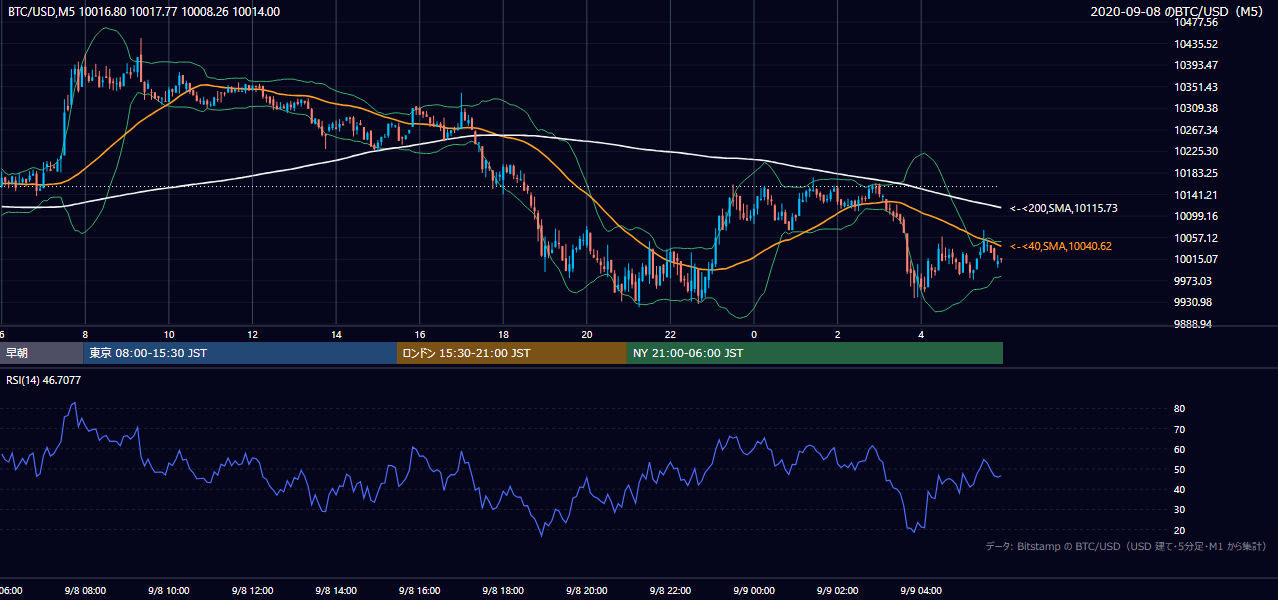Select hour tick 16 under the price chart
Image resolution: width=1278 pixels, height=600 pixels.
coord(420,334)
